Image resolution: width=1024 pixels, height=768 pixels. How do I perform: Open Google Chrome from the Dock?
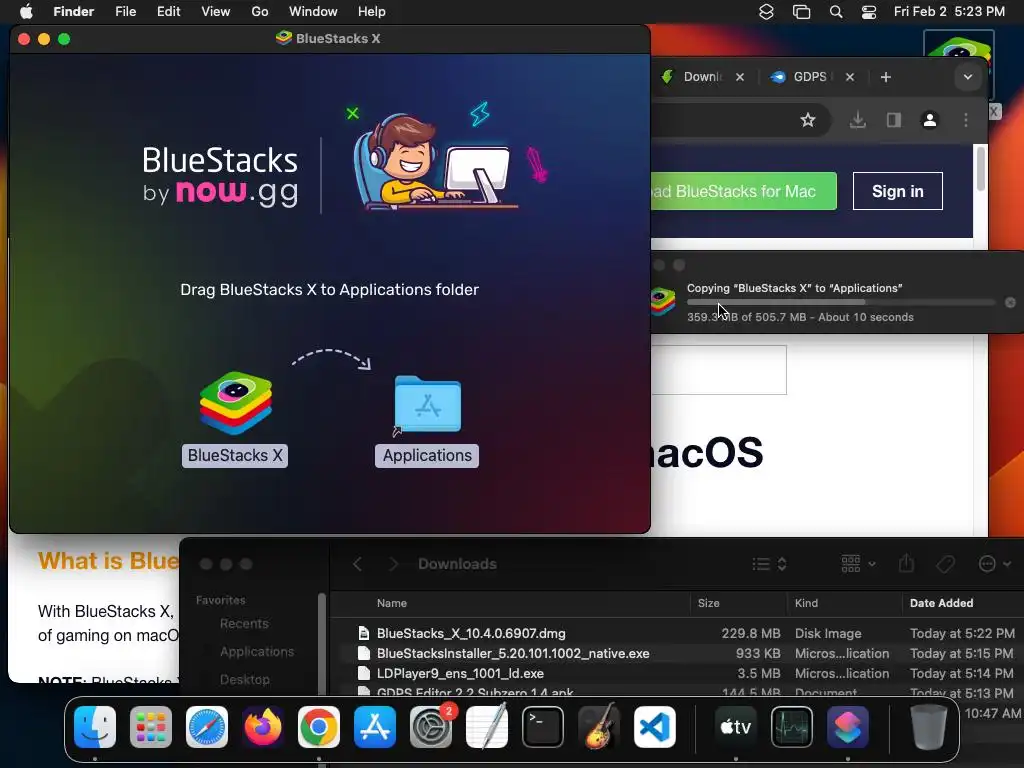coord(319,727)
